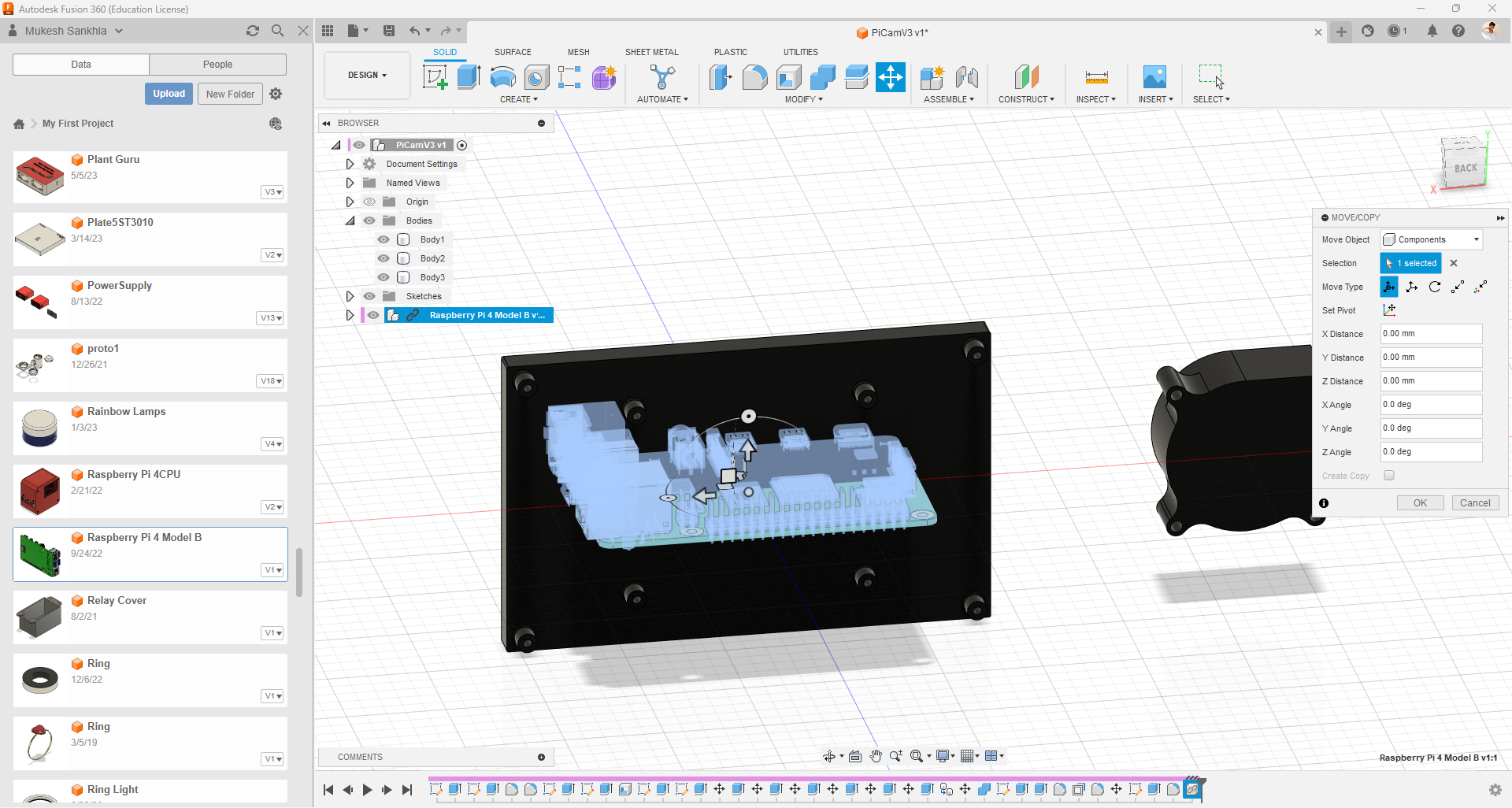Hide the Raspberry Pi 4 Model B component
The image size is (1512, 808).
373,315
